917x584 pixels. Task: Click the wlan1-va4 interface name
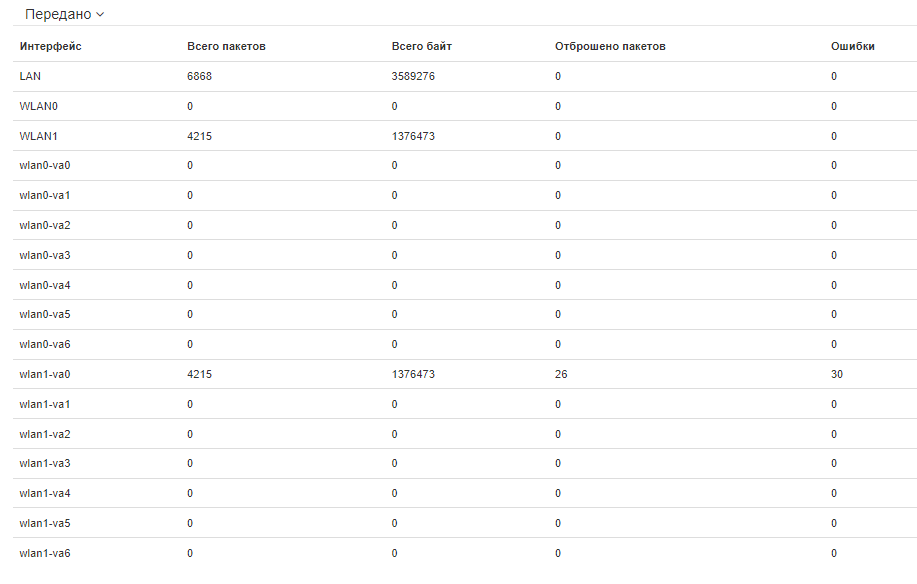(45, 493)
